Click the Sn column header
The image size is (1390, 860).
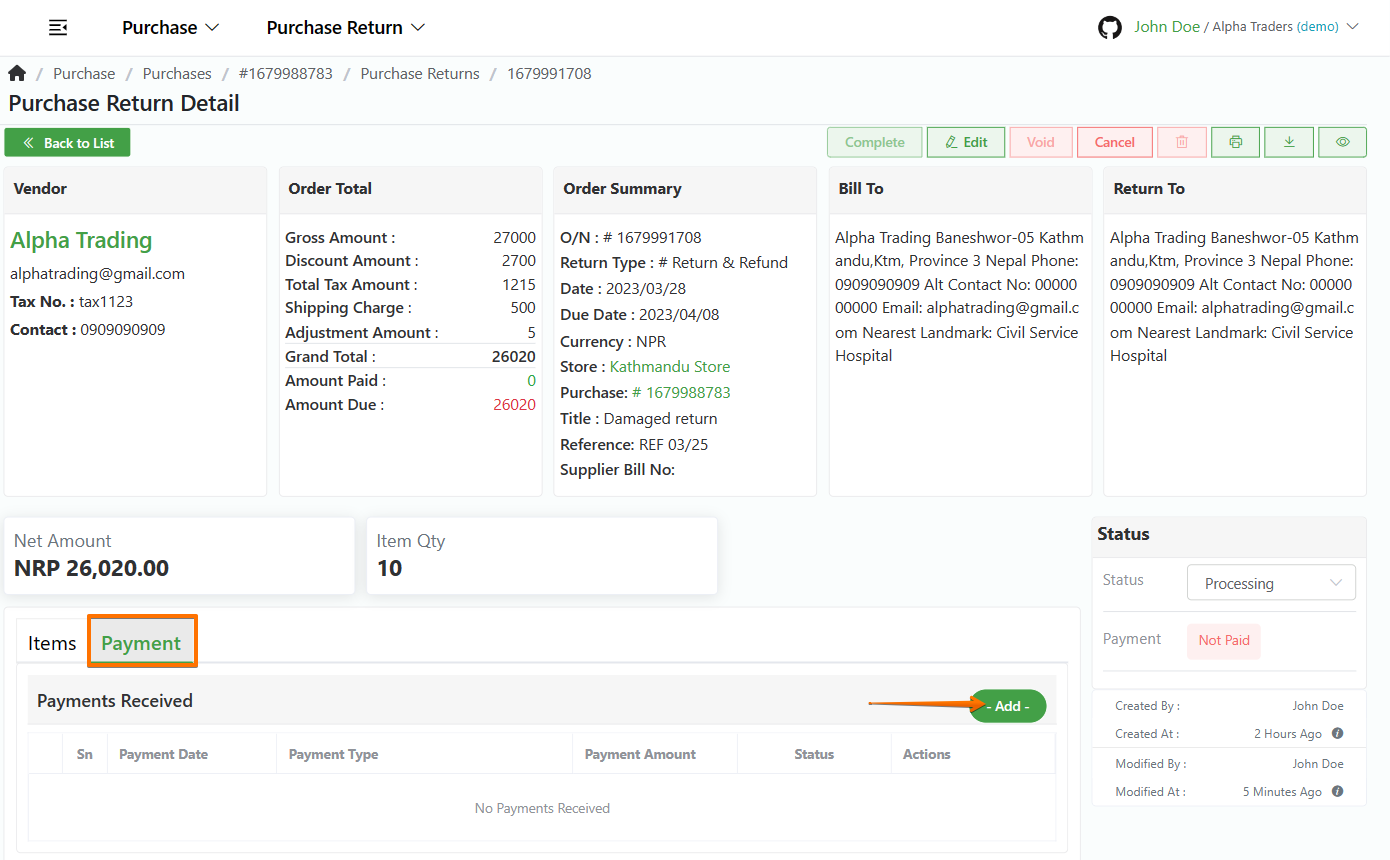85,754
